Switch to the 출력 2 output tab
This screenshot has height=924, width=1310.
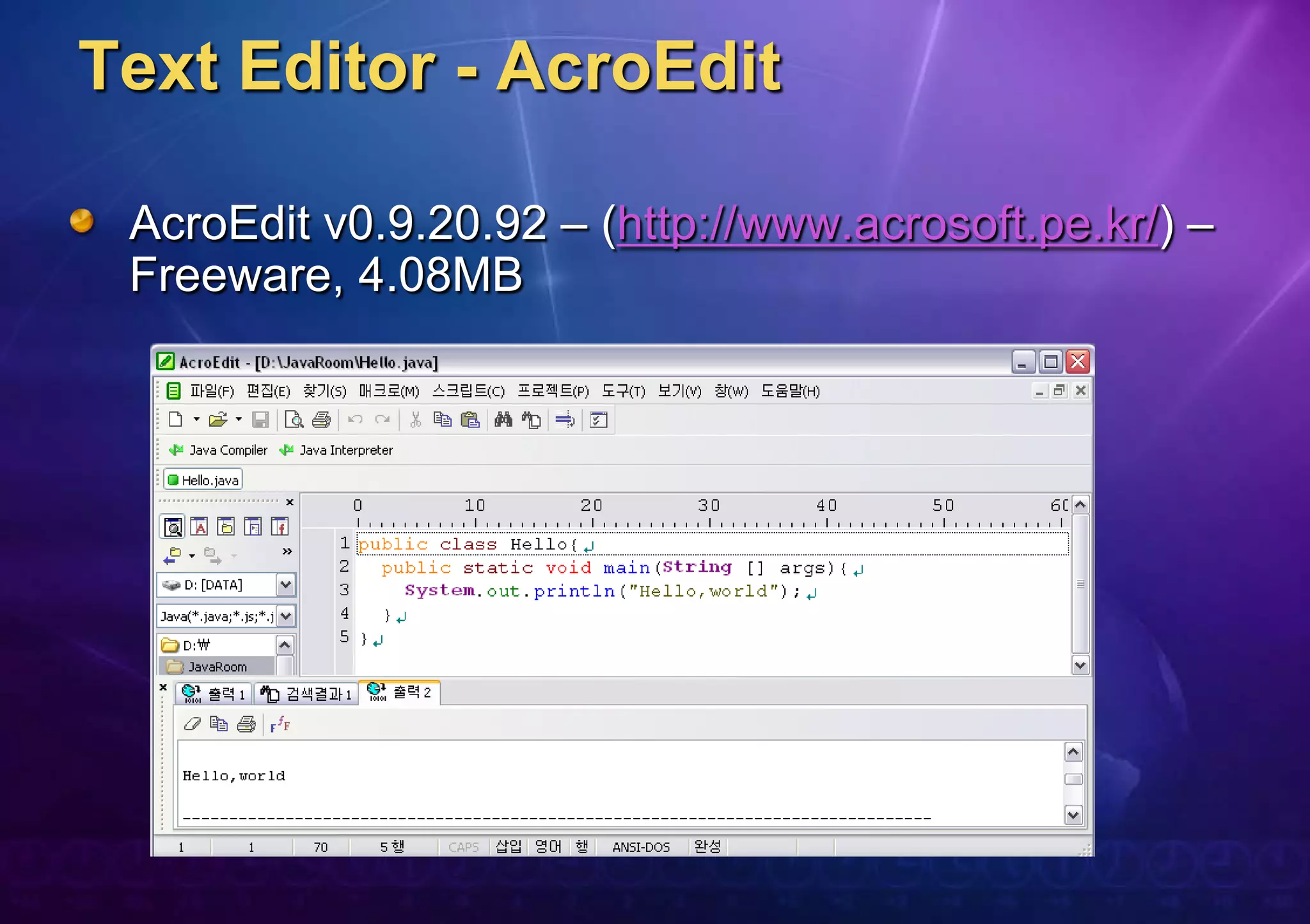pyautogui.click(x=399, y=692)
